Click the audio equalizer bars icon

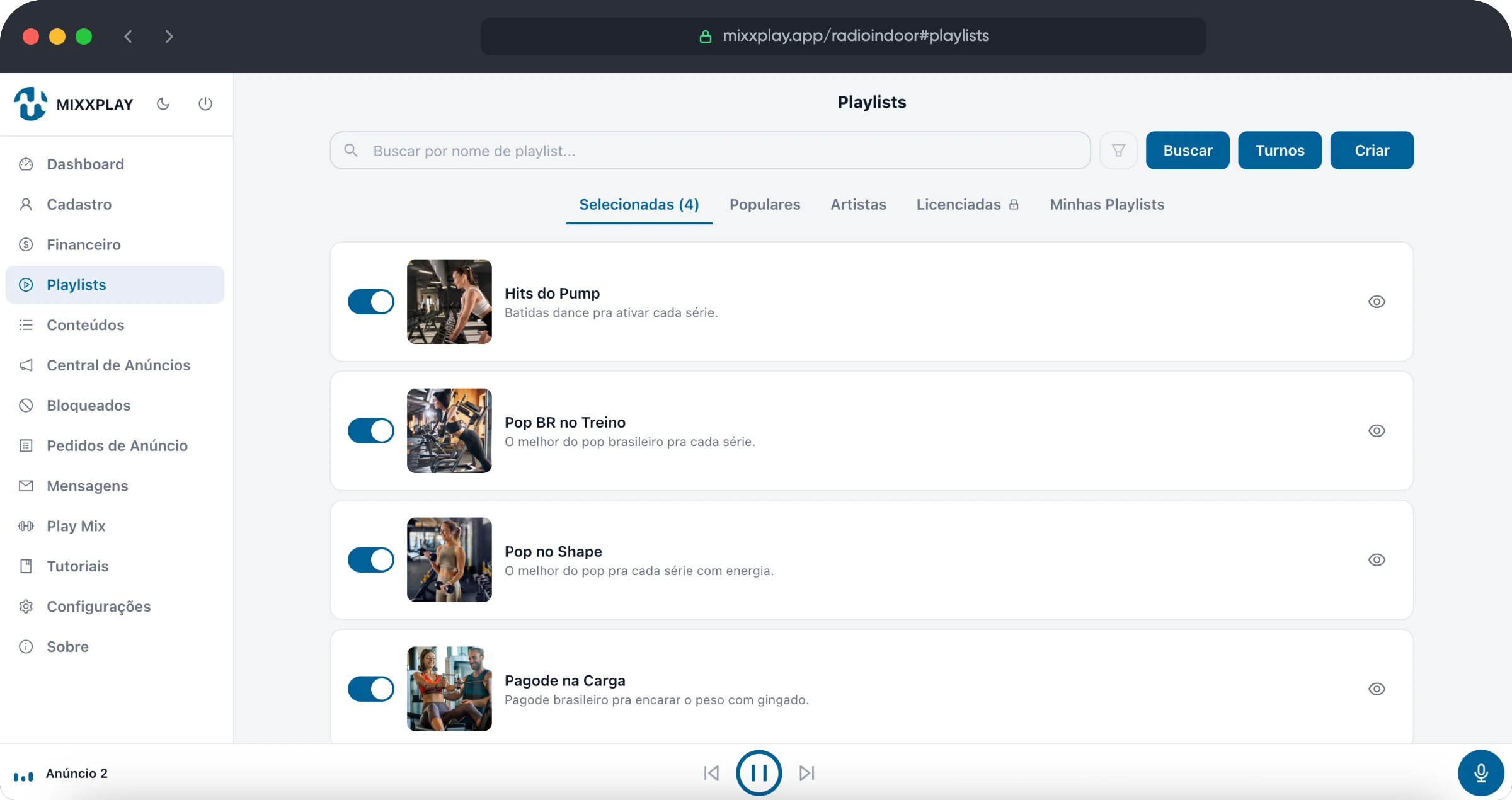(23, 776)
